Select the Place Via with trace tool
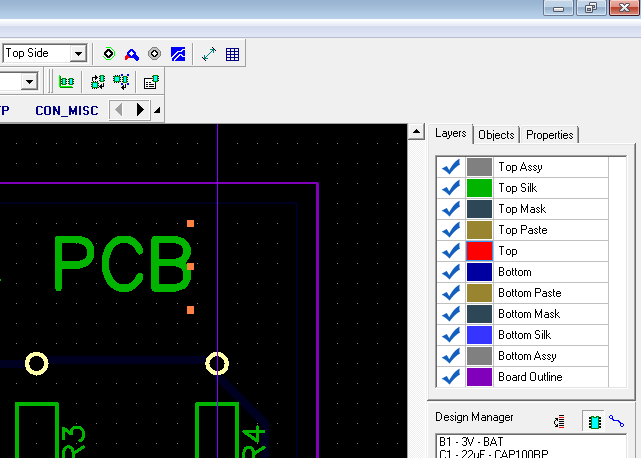This screenshot has height=458, width=641. tap(132, 54)
